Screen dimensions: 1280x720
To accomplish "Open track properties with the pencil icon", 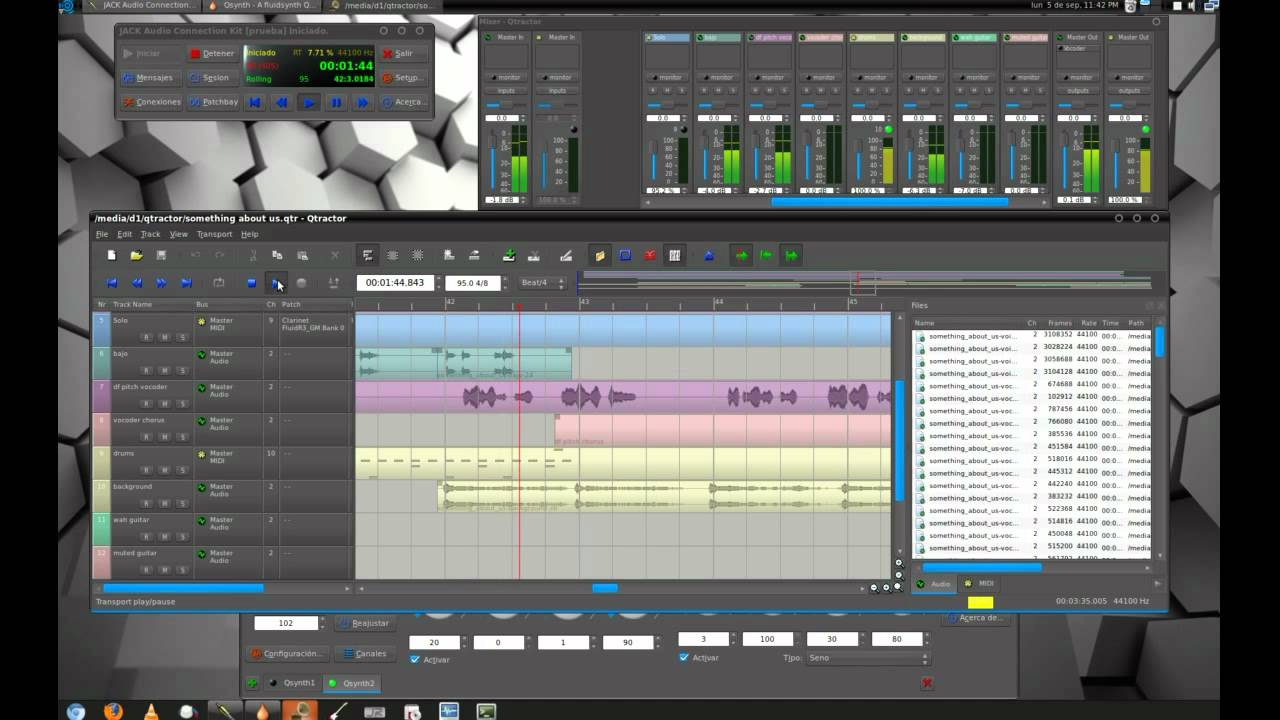I will pos(566,256).
